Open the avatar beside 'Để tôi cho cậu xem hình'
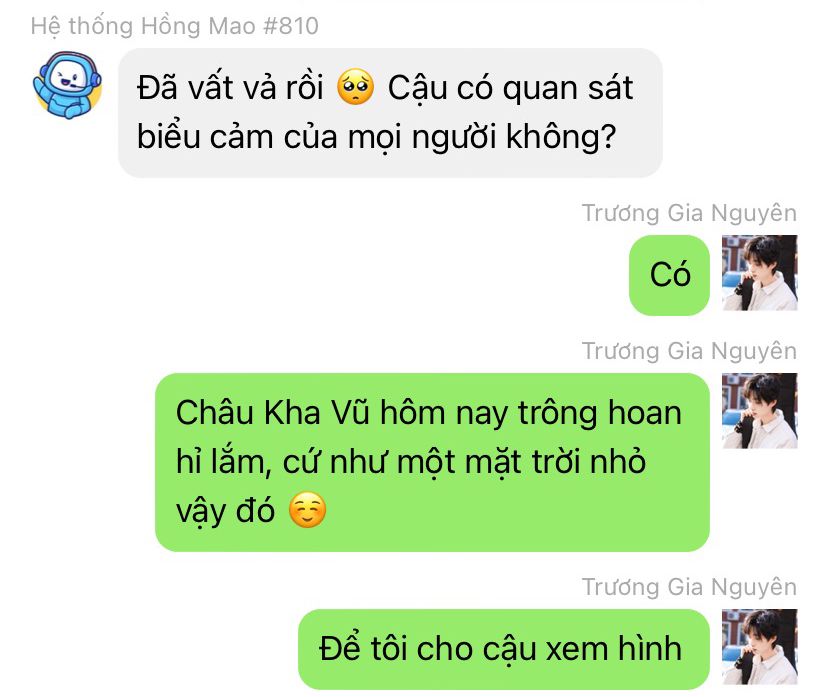Screen dimensions: 828x697 click(x=759, y=647)
